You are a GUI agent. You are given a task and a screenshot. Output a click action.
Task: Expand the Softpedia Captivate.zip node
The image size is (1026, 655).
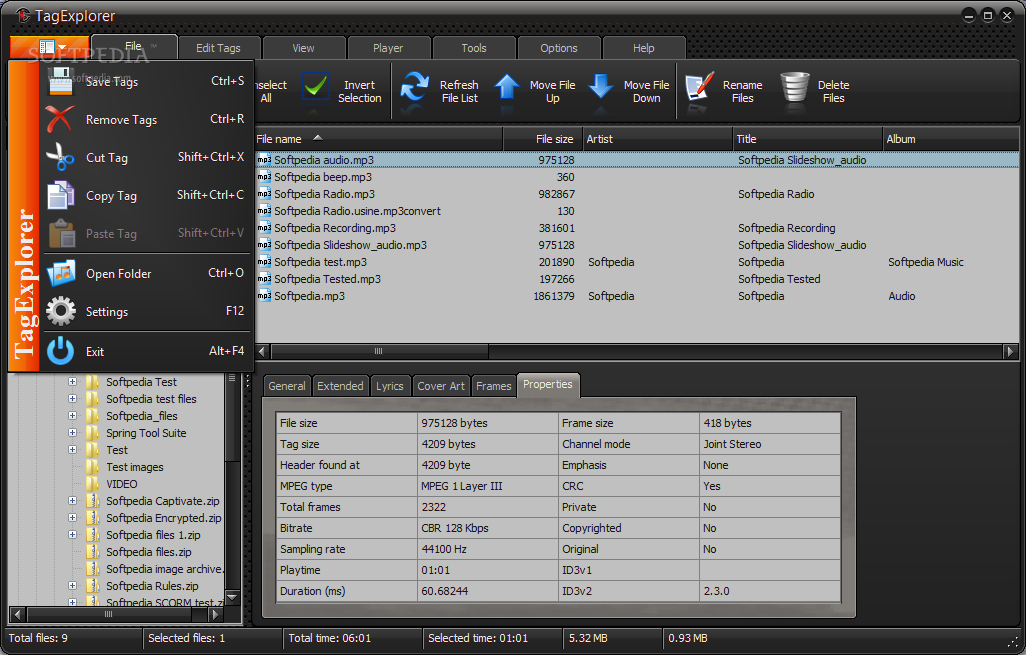73,501
